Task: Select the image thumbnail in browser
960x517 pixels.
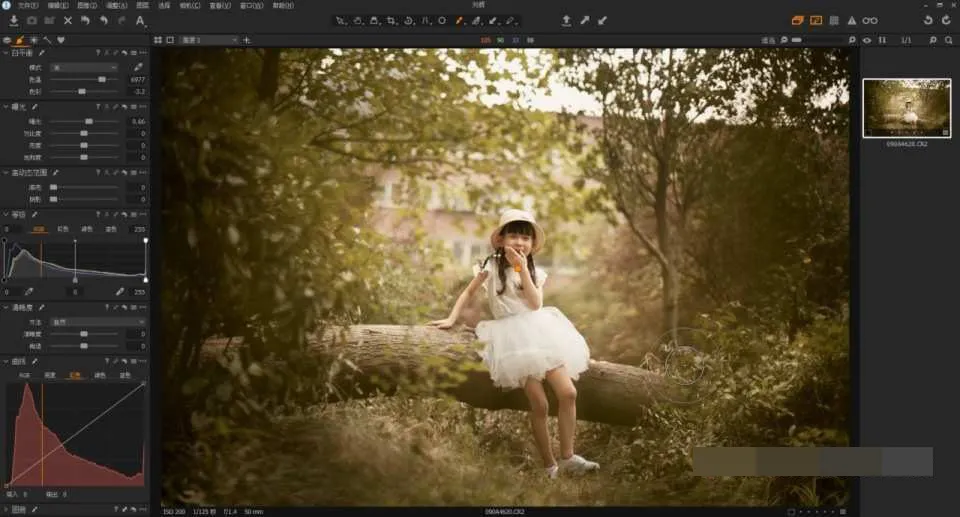Action: pyautogui.click(x=907, y=108)
